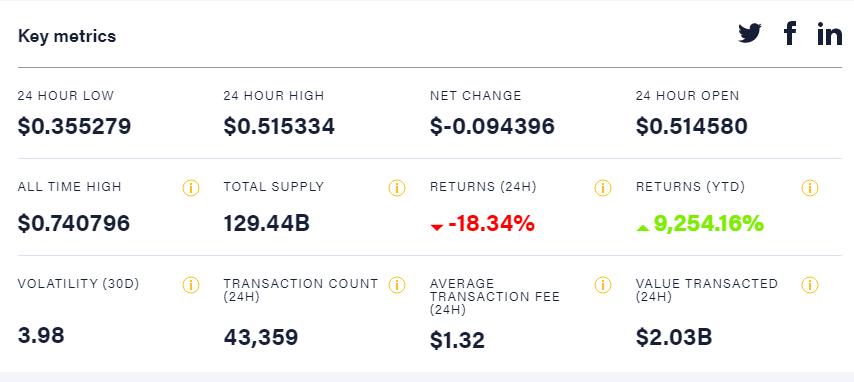Click info icon beside Transaction Count (24H)

[x=396, y=285]
